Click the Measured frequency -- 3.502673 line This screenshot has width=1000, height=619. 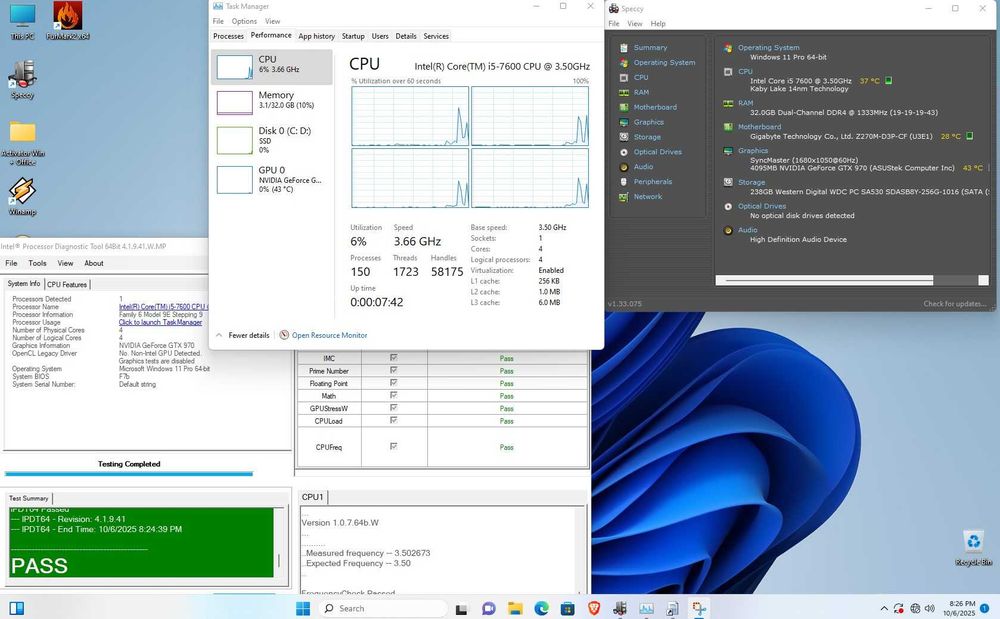coord(368,553)
